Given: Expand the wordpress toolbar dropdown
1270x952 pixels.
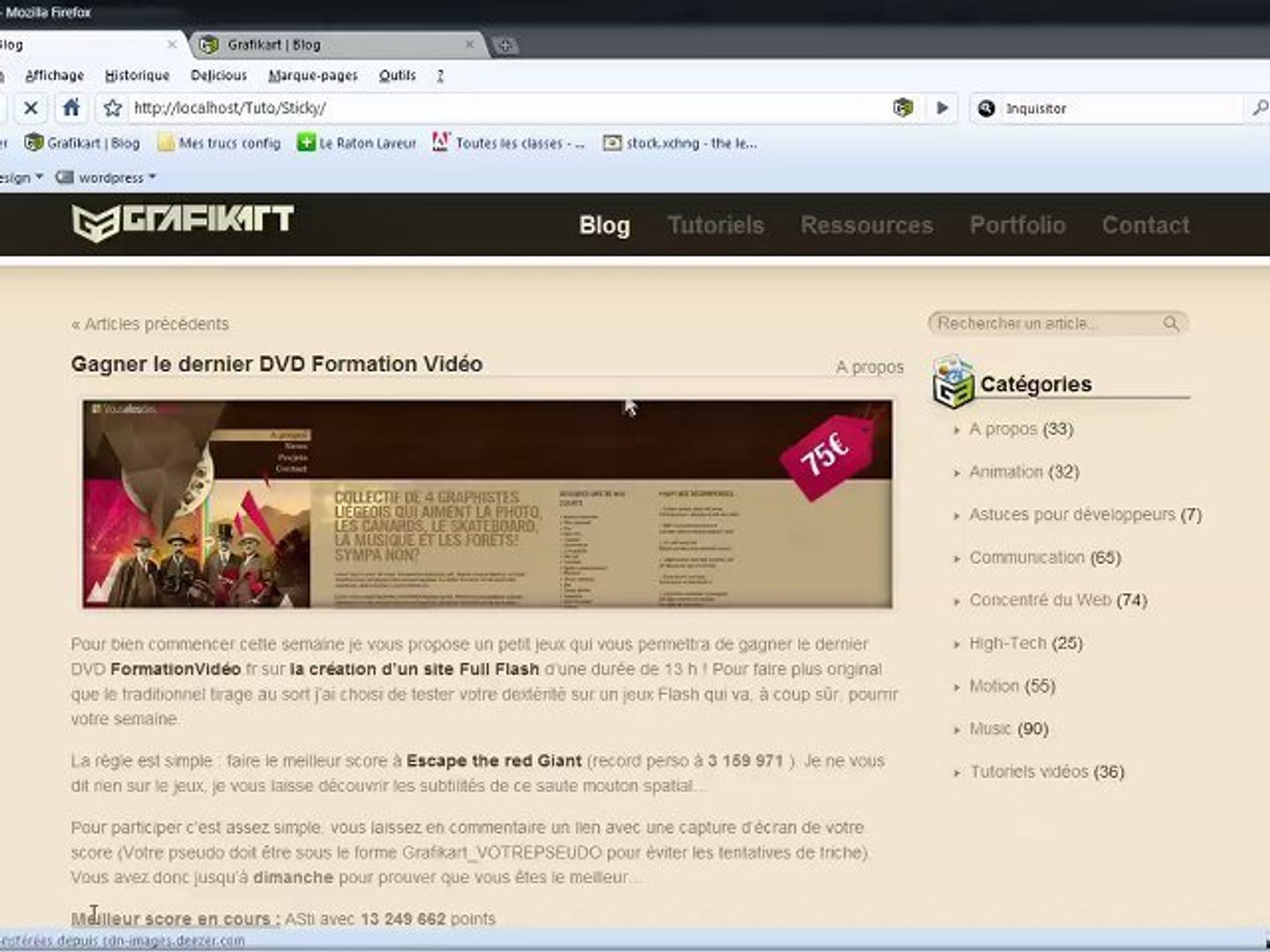Looking at the screenshot, I should (x=106, y=177).
